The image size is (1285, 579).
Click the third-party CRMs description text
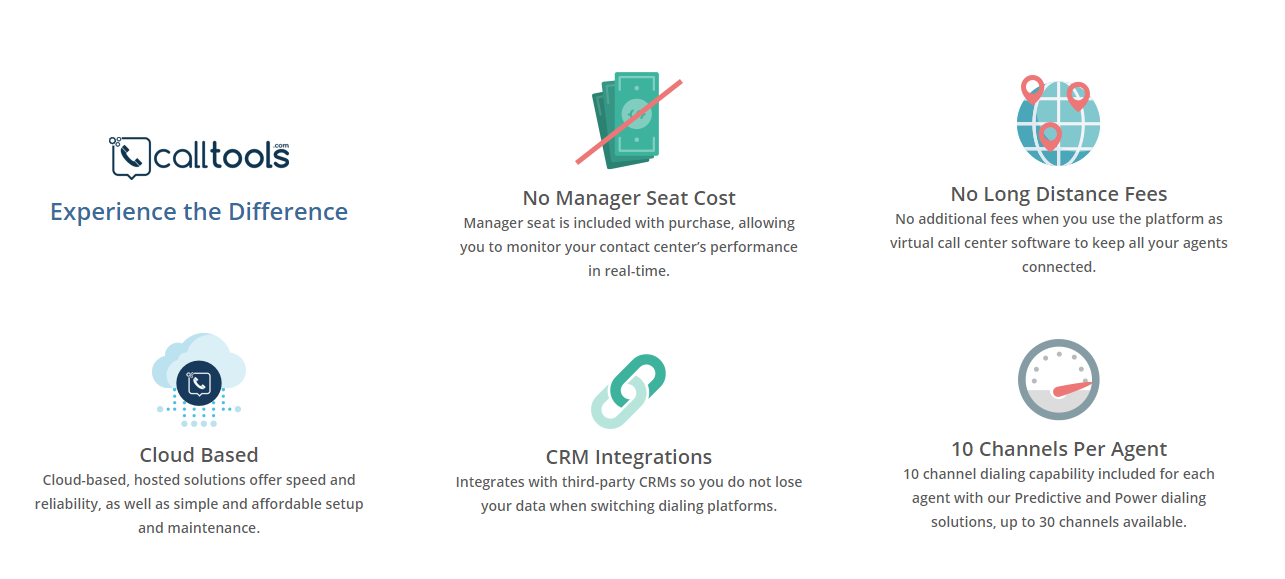click(629, 494)
